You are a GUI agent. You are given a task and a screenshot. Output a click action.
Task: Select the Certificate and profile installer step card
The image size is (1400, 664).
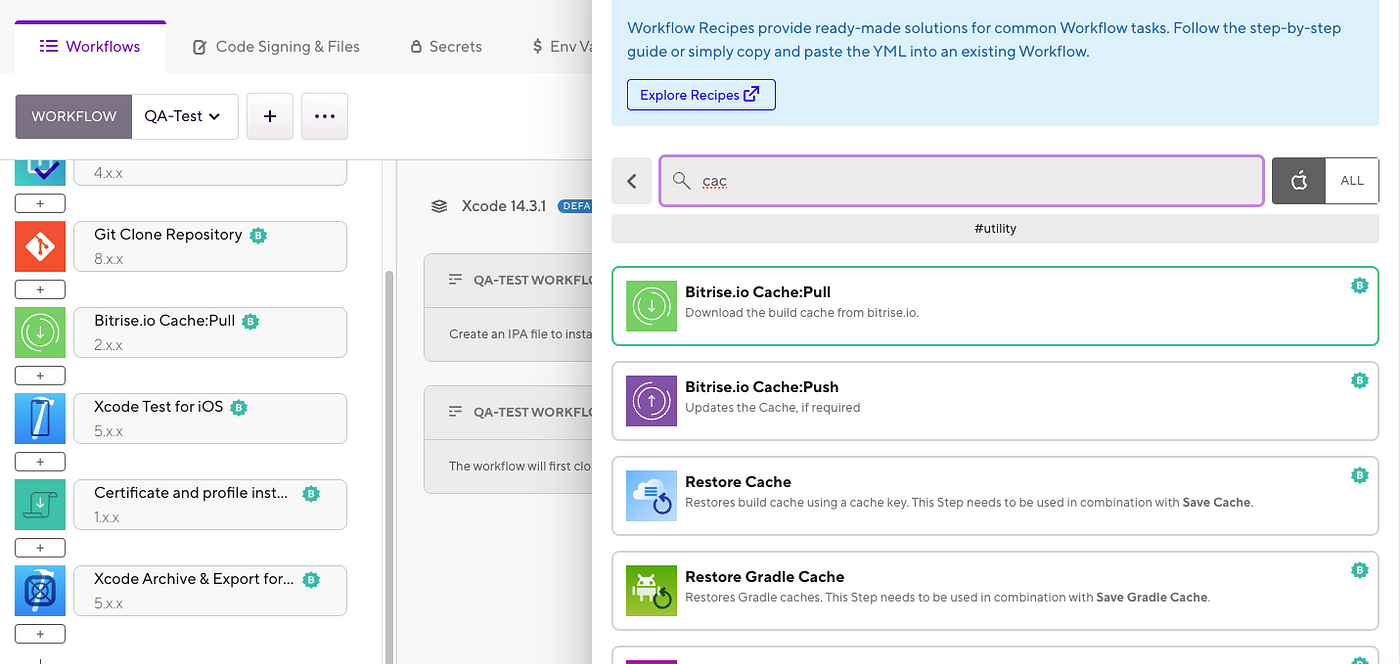point(210,504)
